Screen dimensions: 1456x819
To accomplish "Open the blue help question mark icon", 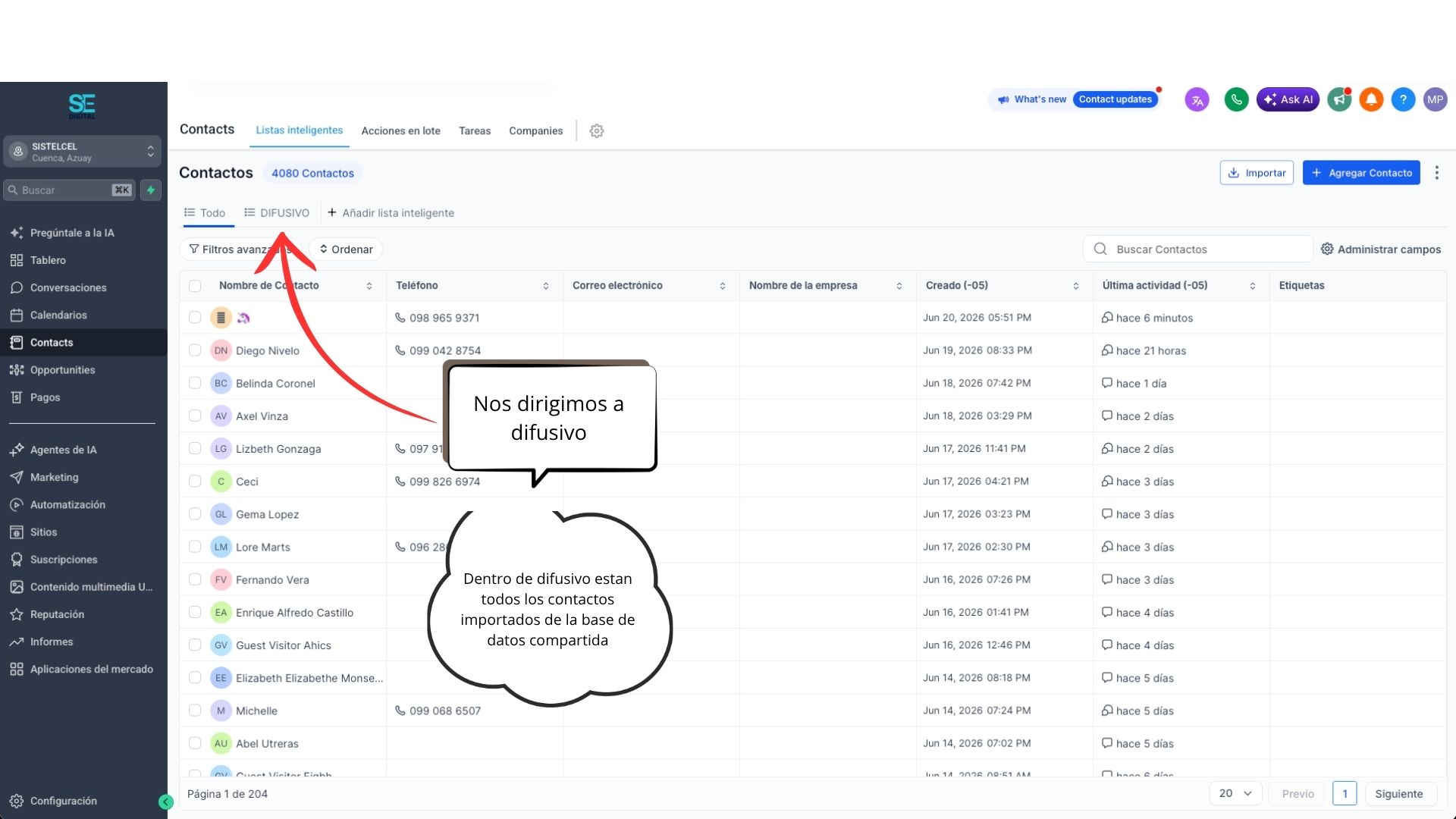I will point(1403,99).
